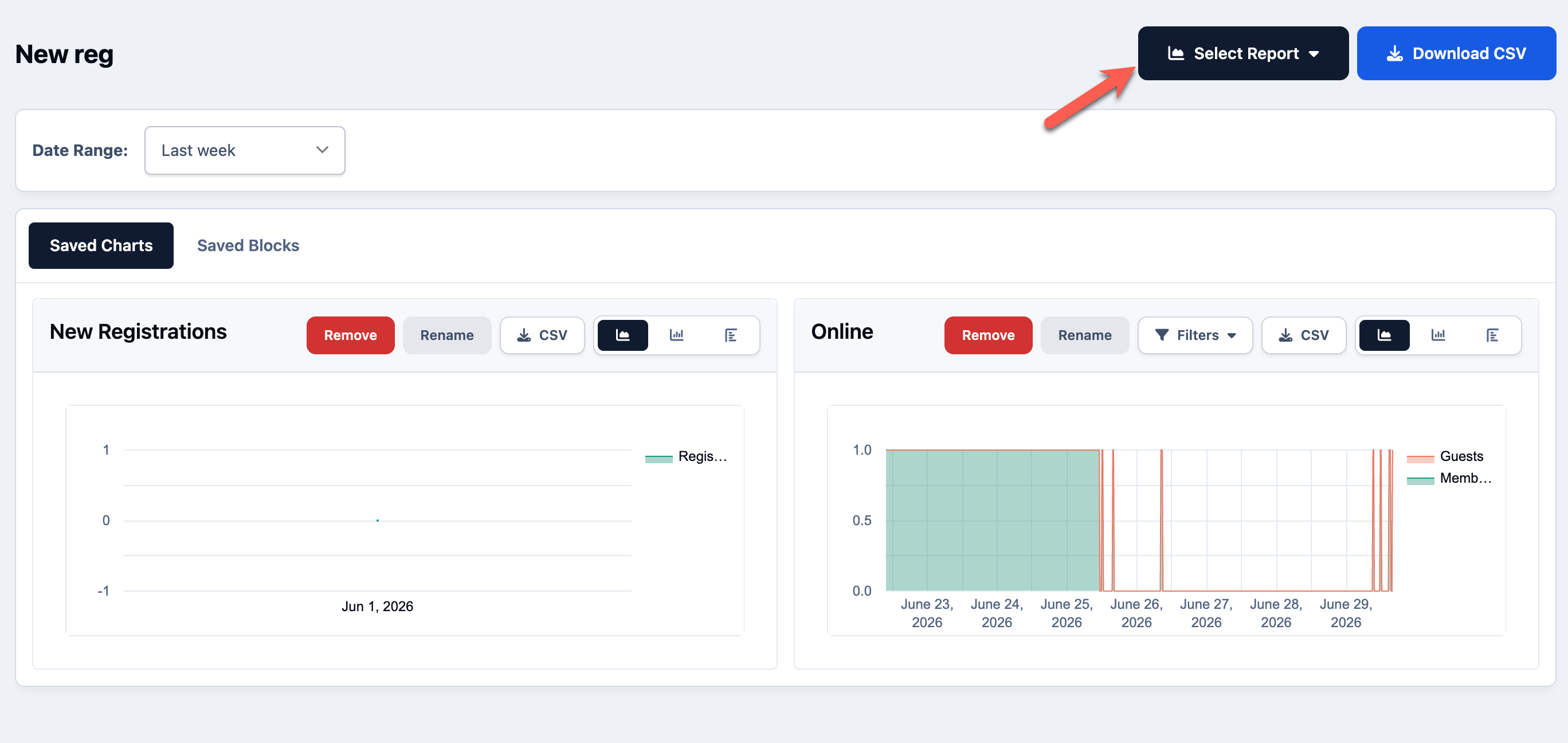Click the June 26, 2026 axis label

point(1136,613)
